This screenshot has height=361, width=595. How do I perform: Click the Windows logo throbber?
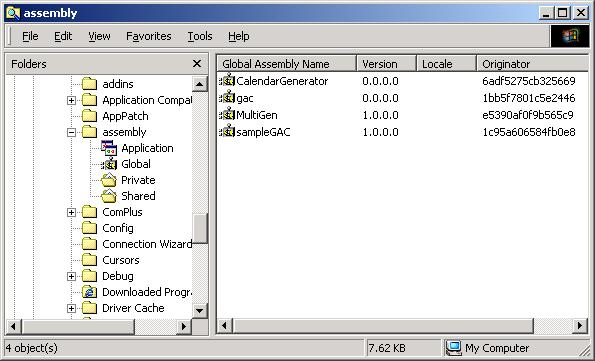tap(570, 36)
